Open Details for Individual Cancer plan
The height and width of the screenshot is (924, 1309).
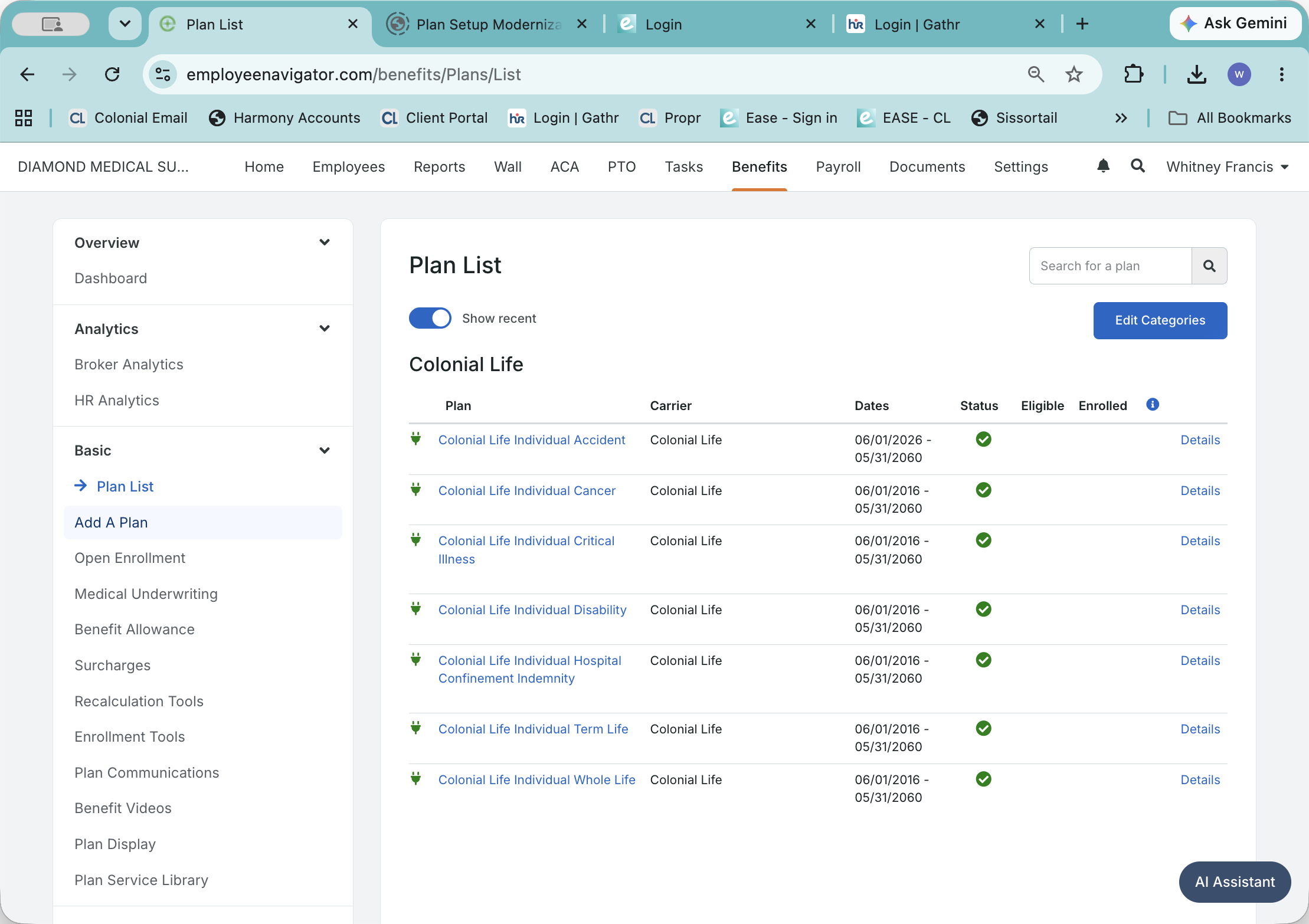tap(1200, 490)
